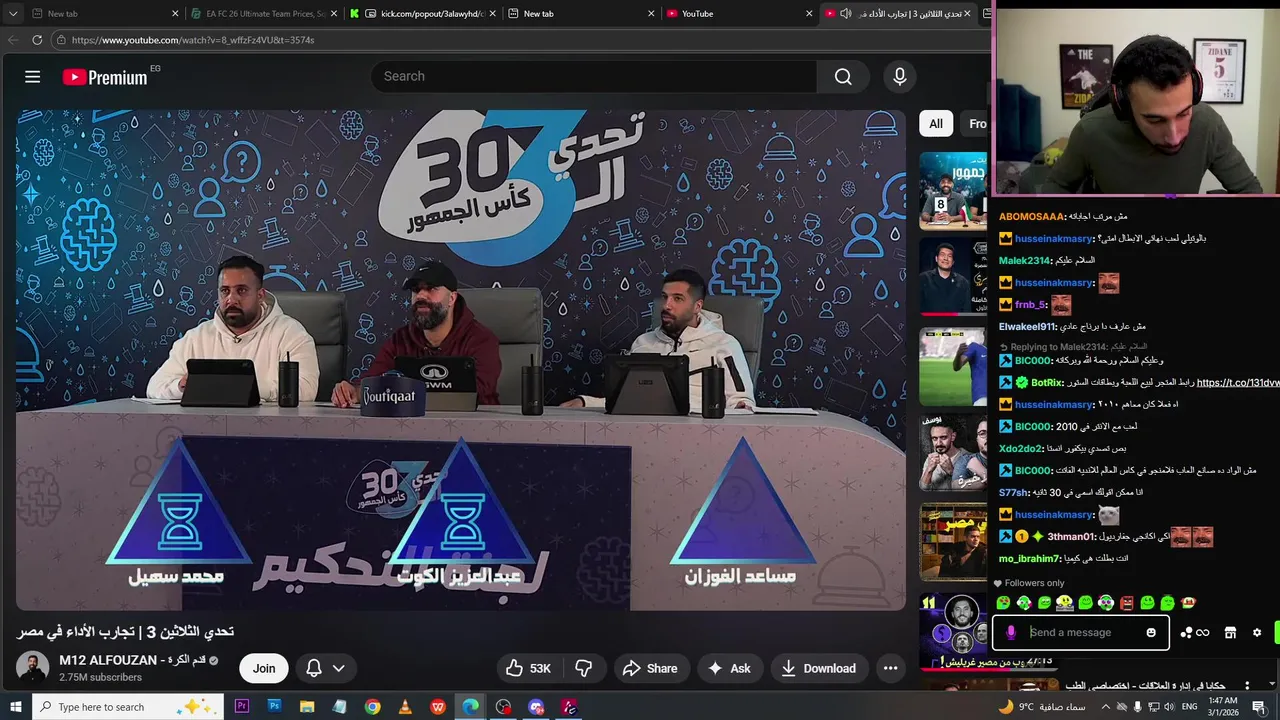Open the chat shop storefront icon

click(x=1231, y=633)
